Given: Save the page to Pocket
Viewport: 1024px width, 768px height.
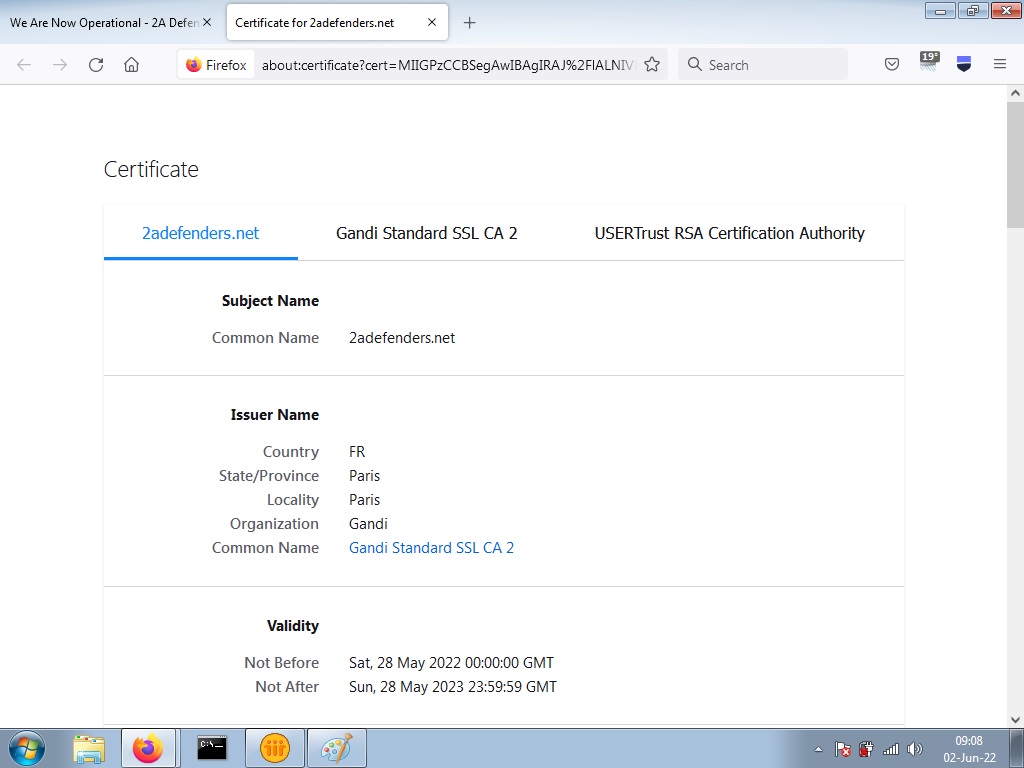Looking at the screenshot, I should click(x=891, y=63).
